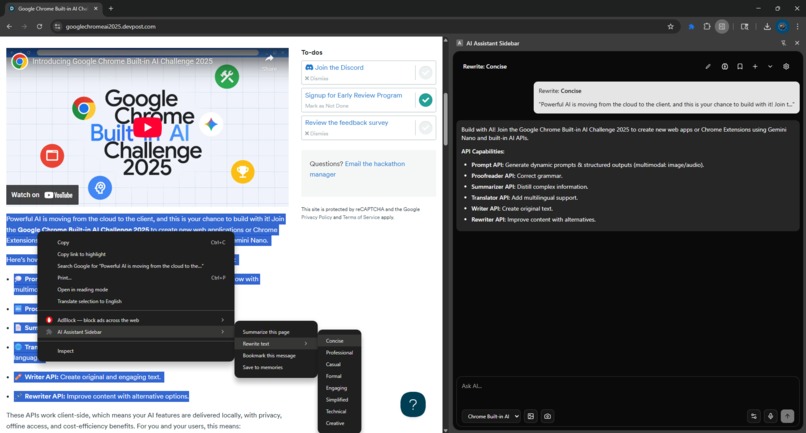806x433 pixels.
Task: Open the Extensions puzzle icon
Action: (x=707, y=27)
